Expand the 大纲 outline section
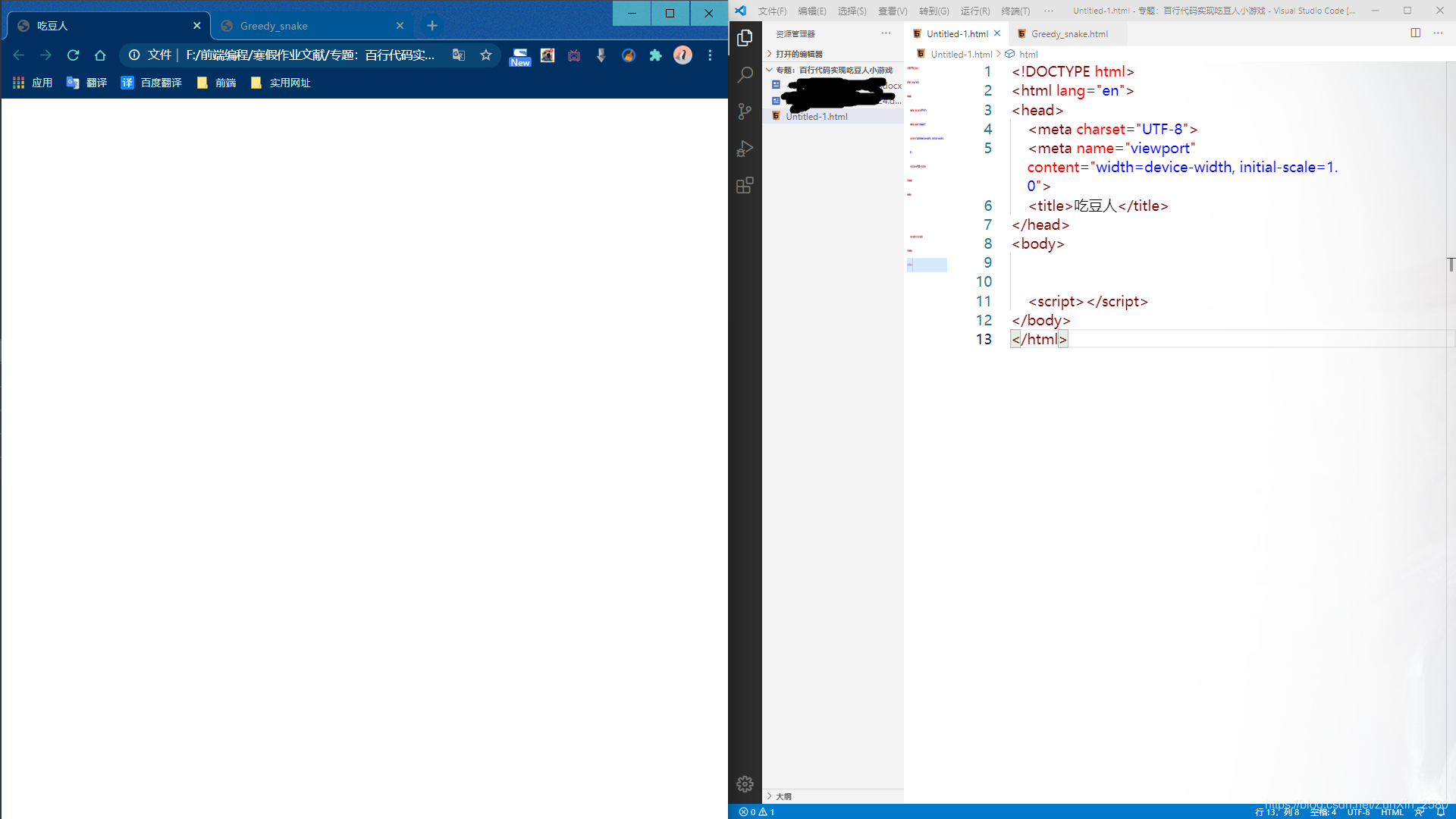 pos(783,796)
